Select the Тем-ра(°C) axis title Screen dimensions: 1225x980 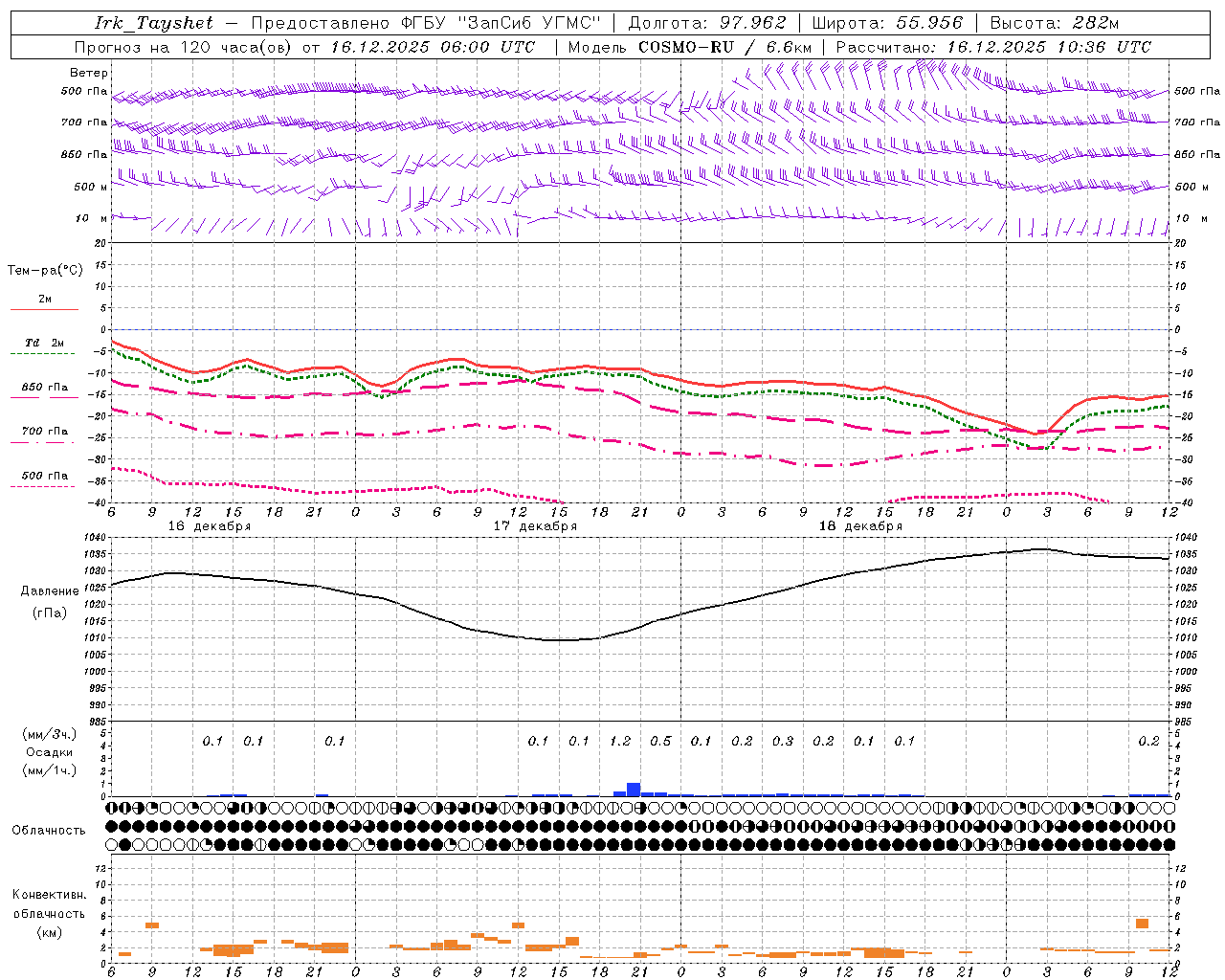click(x=45, y=271)
